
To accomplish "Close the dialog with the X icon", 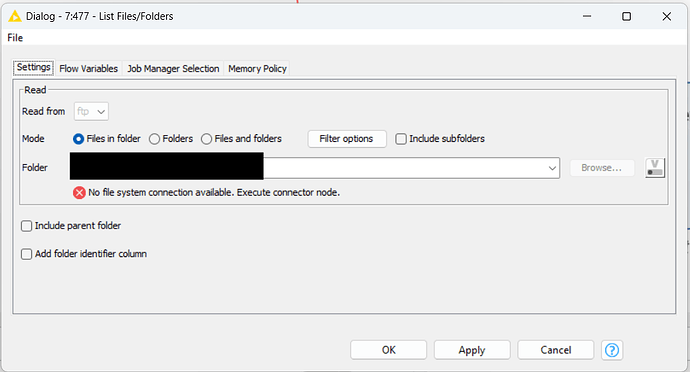I will click(x=666, y=16).
